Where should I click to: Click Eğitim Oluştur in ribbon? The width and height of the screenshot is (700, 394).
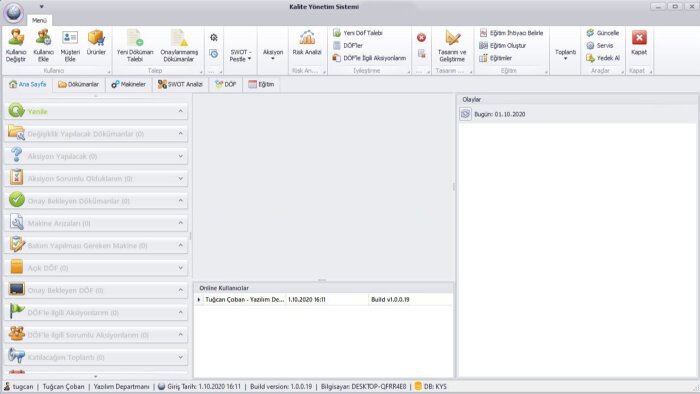[503, 46]
